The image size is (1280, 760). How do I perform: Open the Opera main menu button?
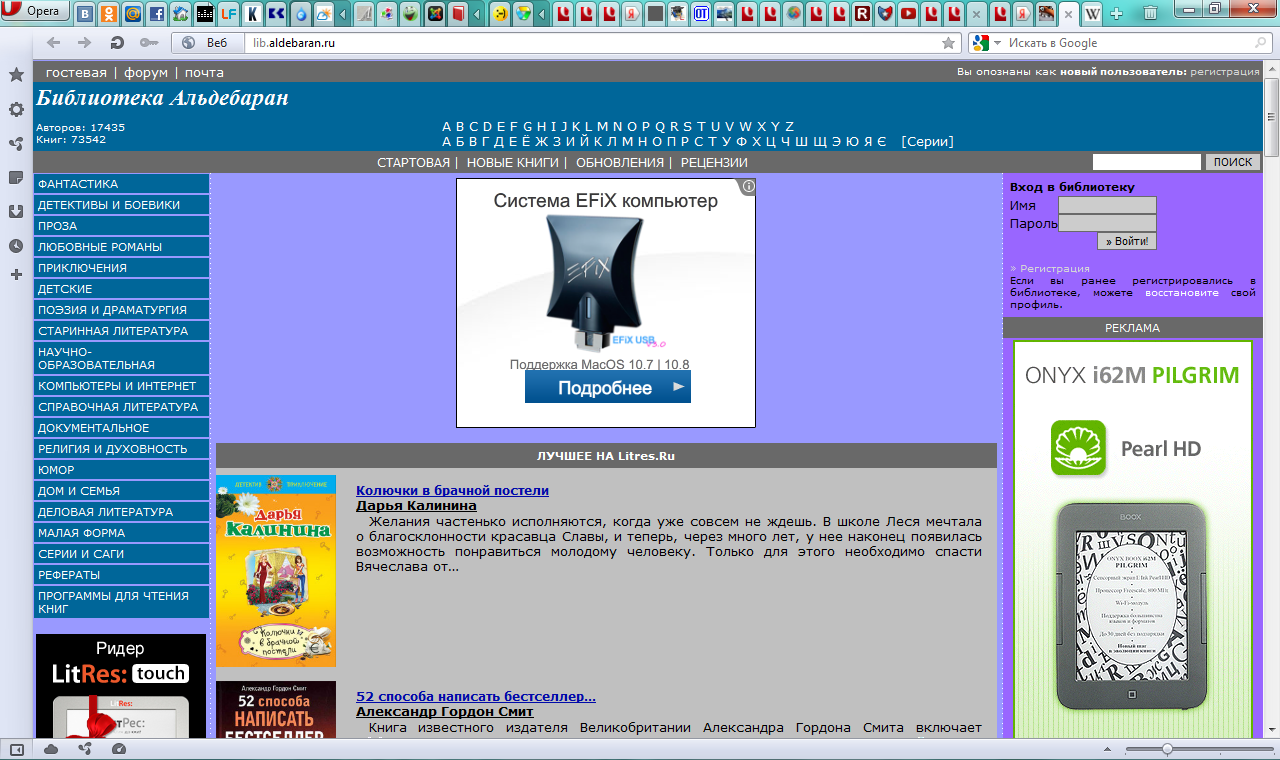(x=35, y=12)
